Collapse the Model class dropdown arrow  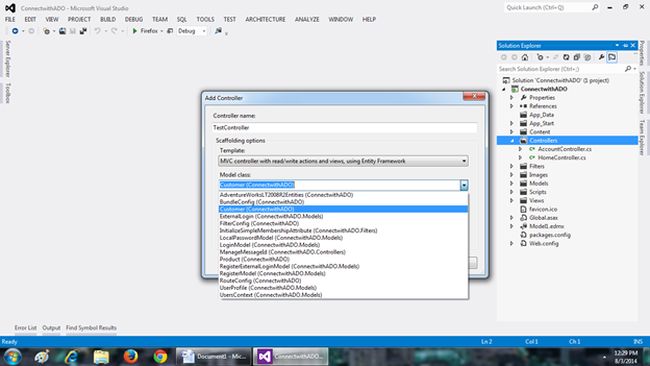464,185
